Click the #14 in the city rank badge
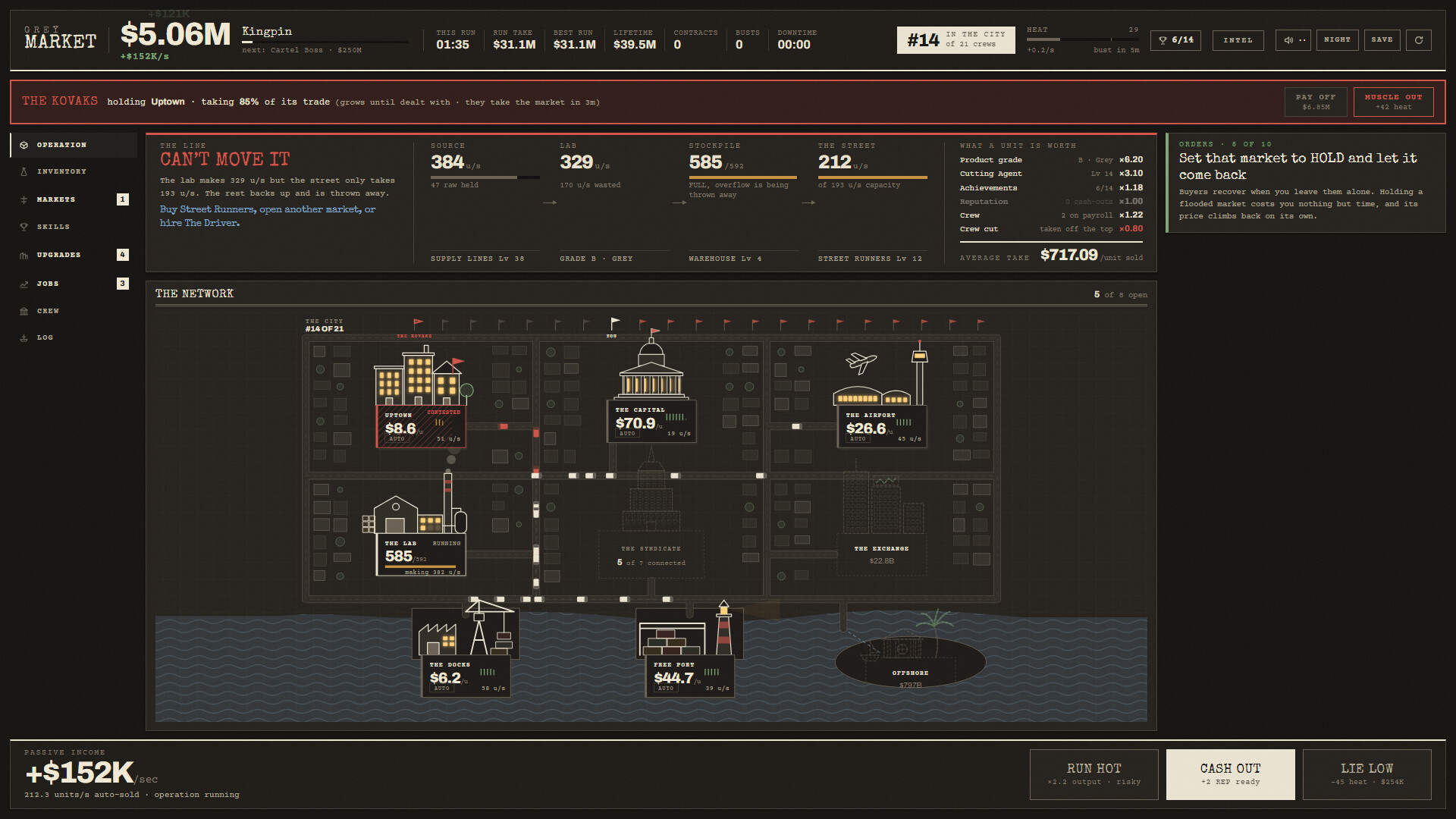The width and height of the screenshot is (1456, 819). 955,40
